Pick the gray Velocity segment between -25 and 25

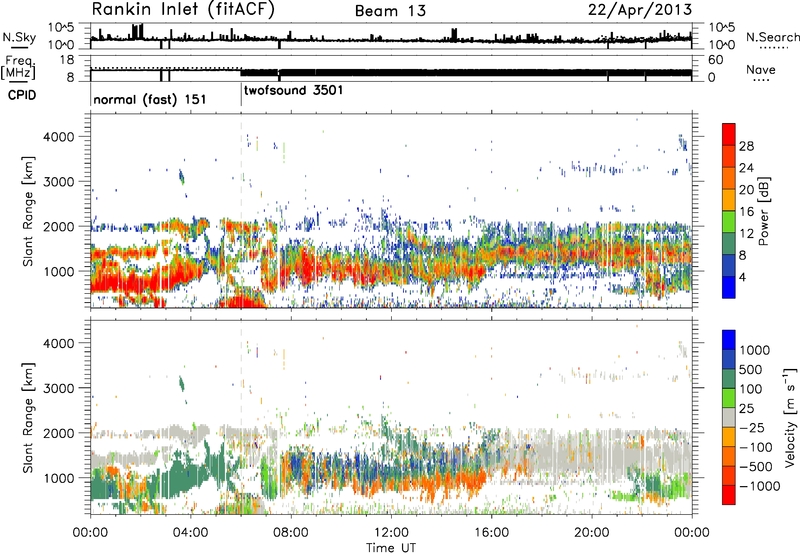click(x=729, y=417)
